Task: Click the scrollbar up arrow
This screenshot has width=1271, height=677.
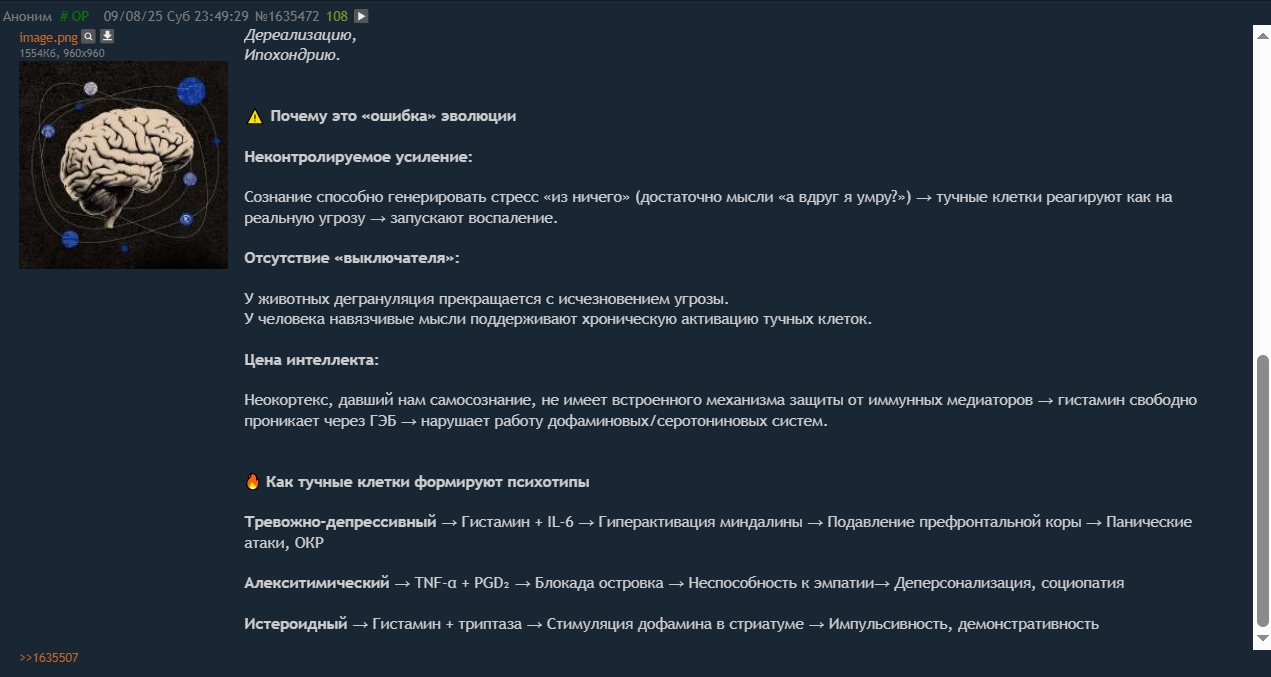Action: point(1262,33)
